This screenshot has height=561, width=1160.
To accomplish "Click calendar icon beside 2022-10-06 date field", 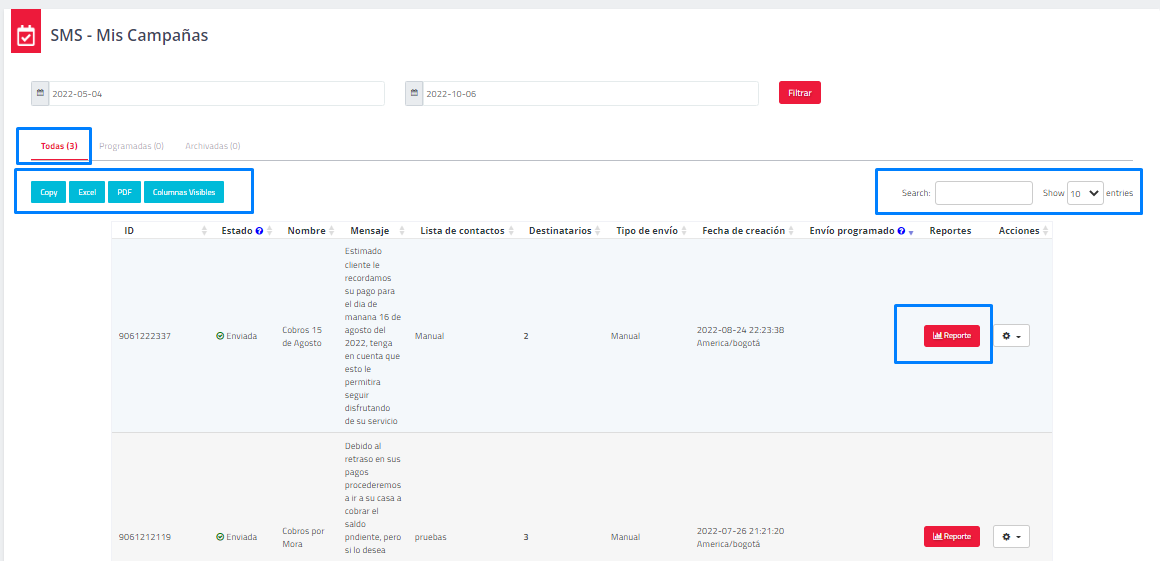I will pos(414,93).
